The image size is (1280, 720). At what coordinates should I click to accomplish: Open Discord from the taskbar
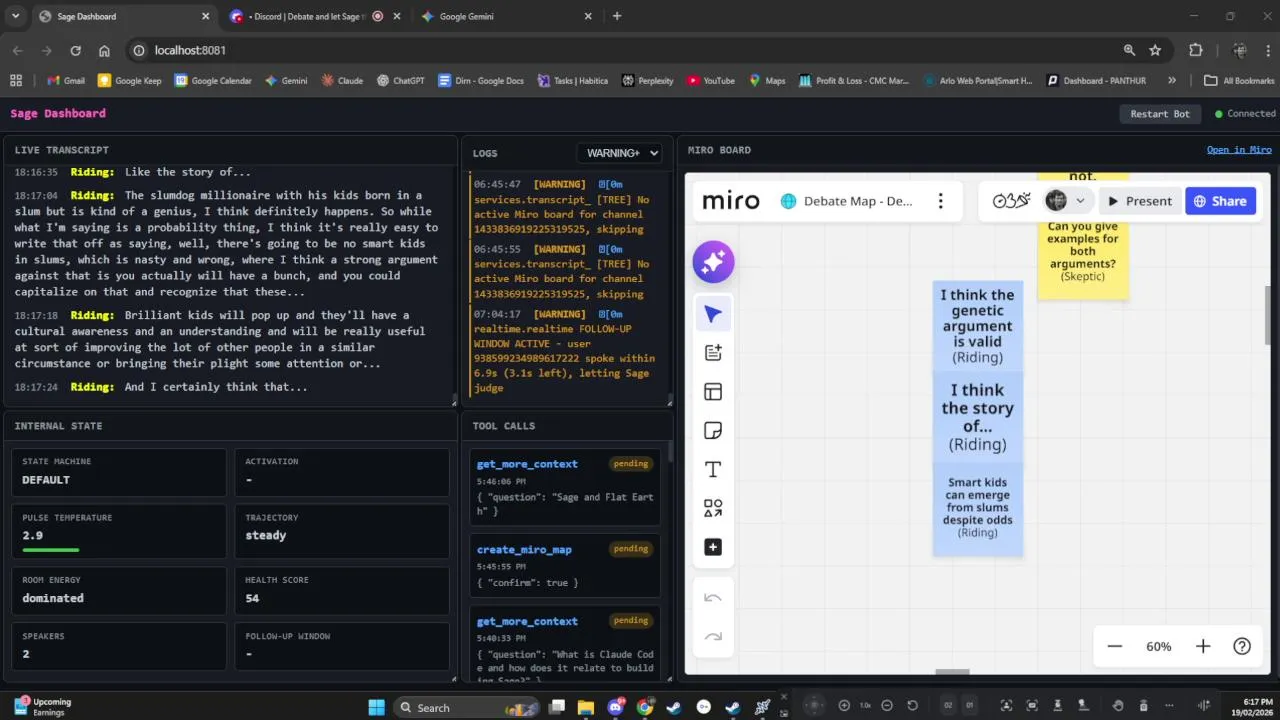[x=616, y=707]
